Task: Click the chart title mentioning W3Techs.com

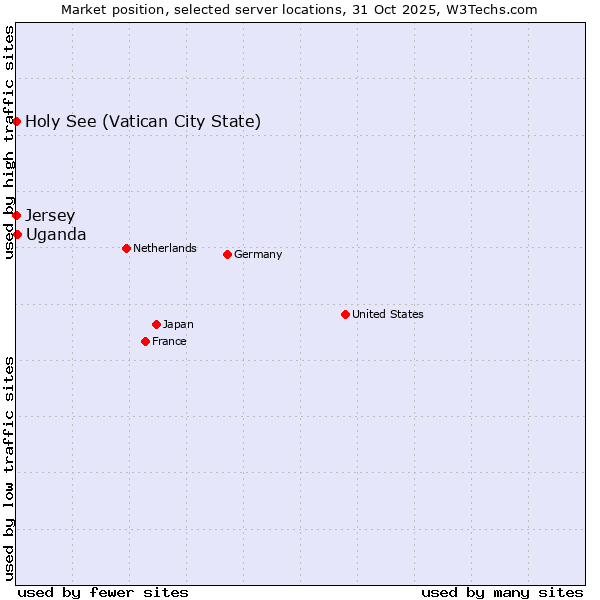Action: click(299, 9)
